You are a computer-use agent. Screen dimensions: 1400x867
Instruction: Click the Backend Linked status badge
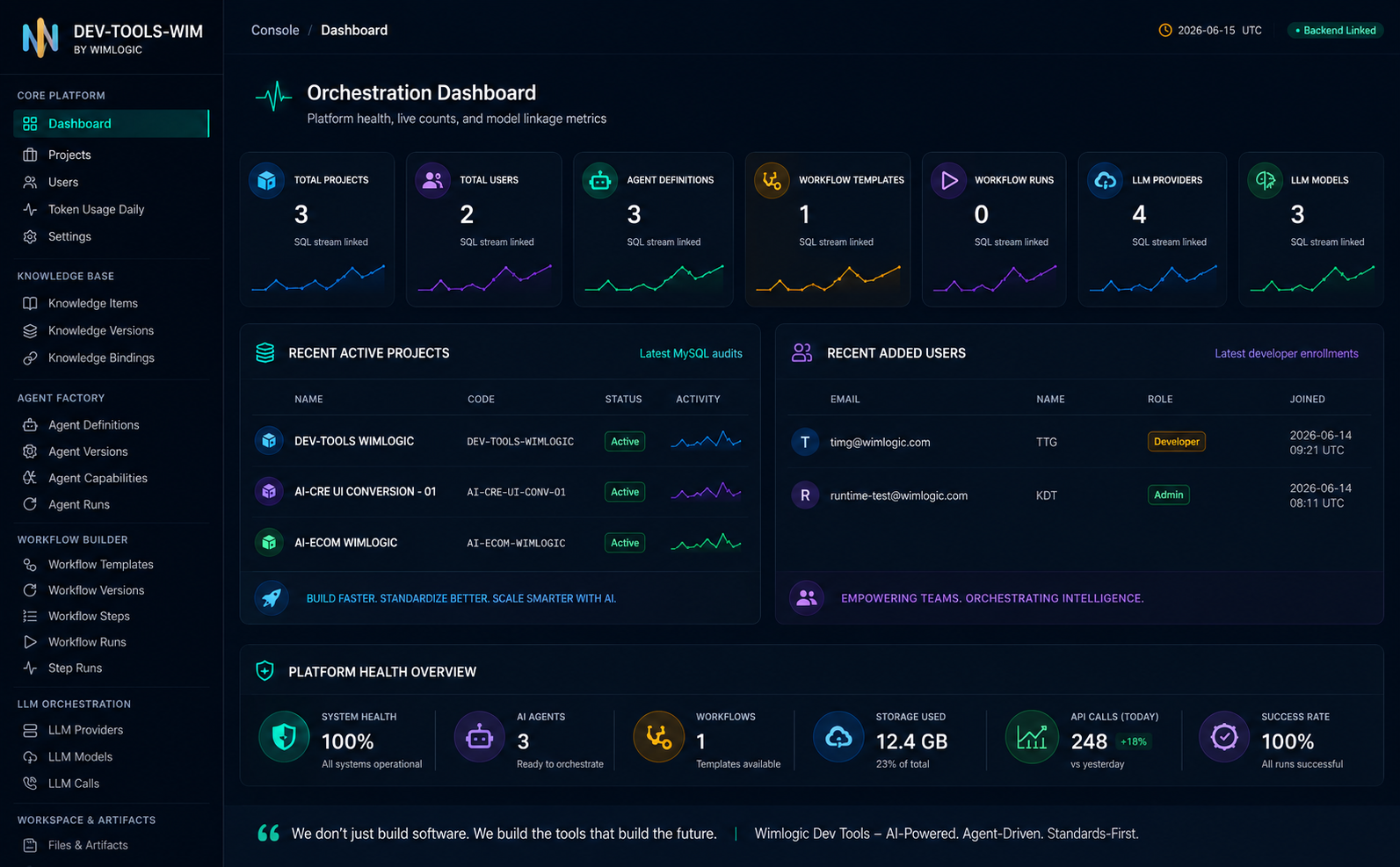pyautogui.click(x=1336, y=30)
